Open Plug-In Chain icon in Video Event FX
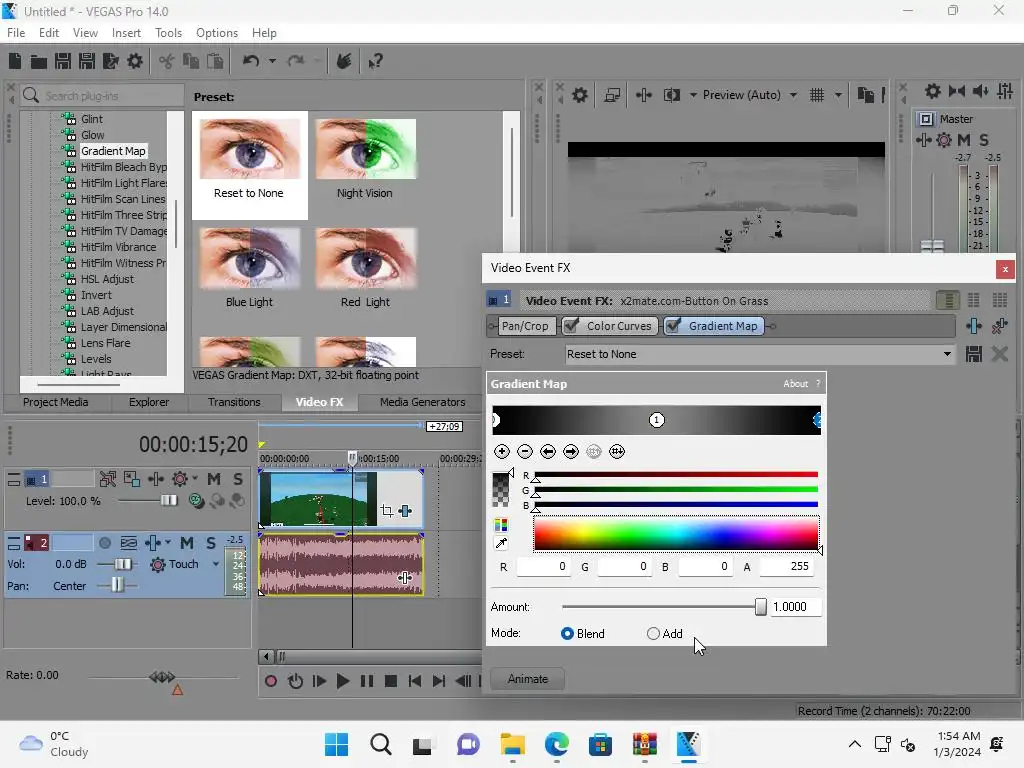Viewport: 1024px width, 768px height. click(974, 326)
